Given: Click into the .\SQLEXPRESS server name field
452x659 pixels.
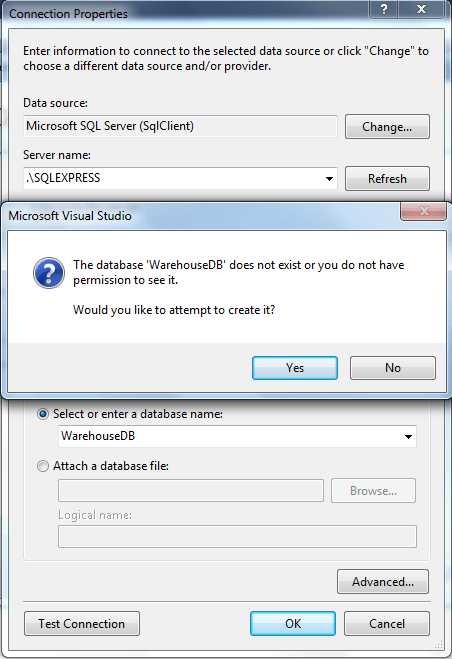Looking at the screenshot, I should coord(172,178).
